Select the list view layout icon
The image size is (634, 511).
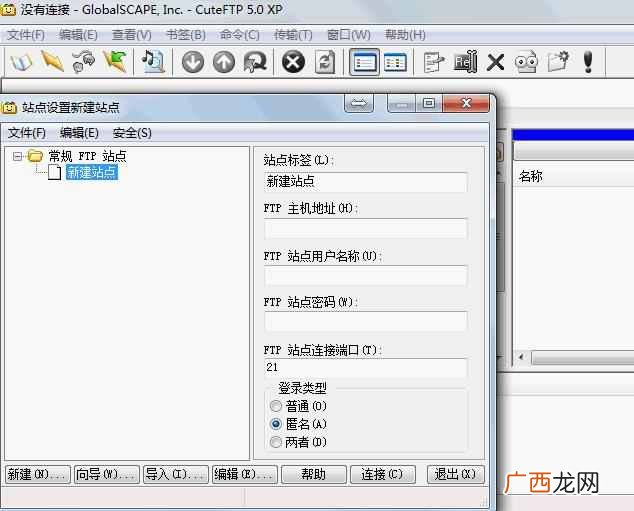[364, 62]
